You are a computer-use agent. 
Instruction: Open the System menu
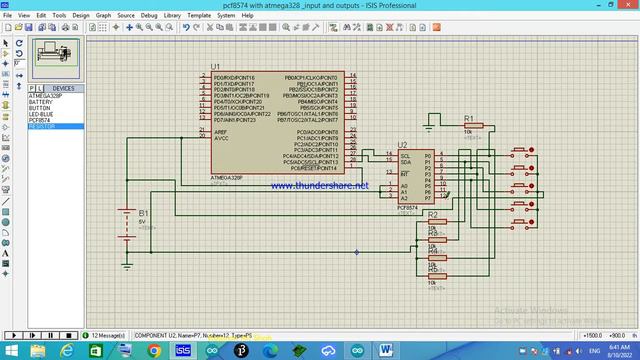(226, 16)
